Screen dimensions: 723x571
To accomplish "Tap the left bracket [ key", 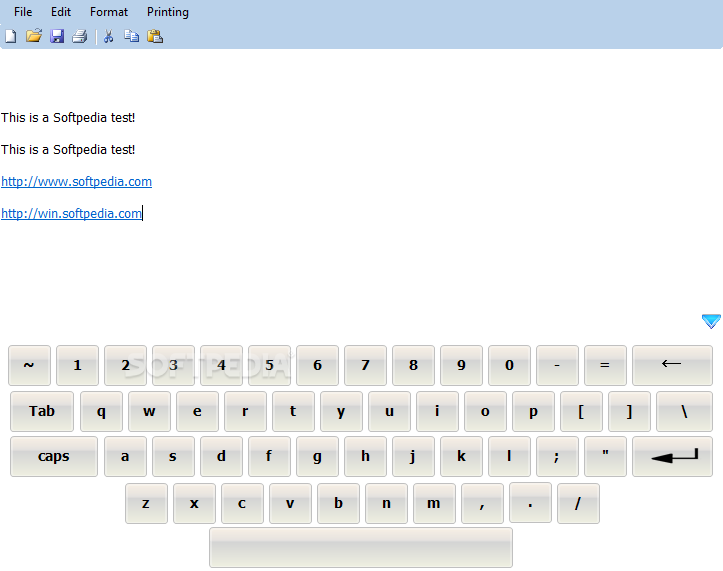I will [x=581, y=411].
